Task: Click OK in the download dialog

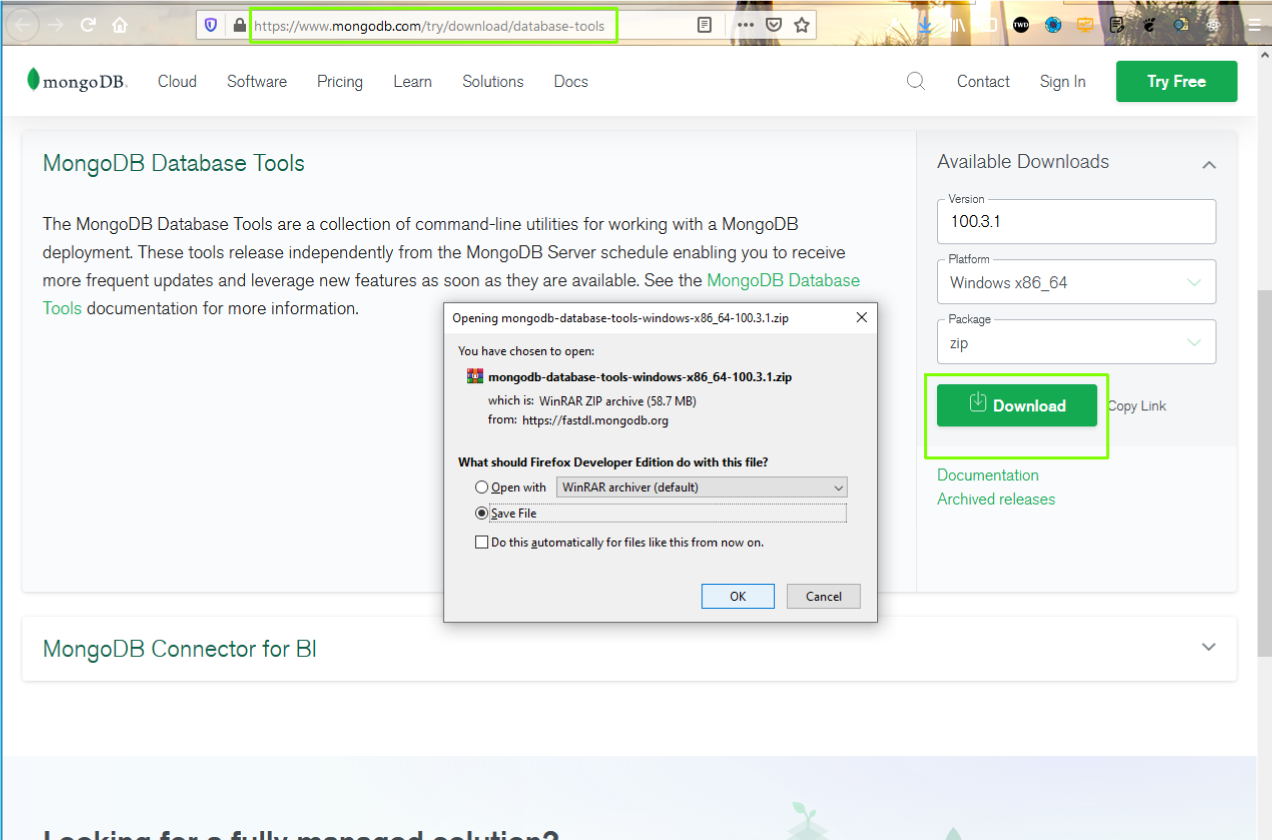Action: pos(738,596)
